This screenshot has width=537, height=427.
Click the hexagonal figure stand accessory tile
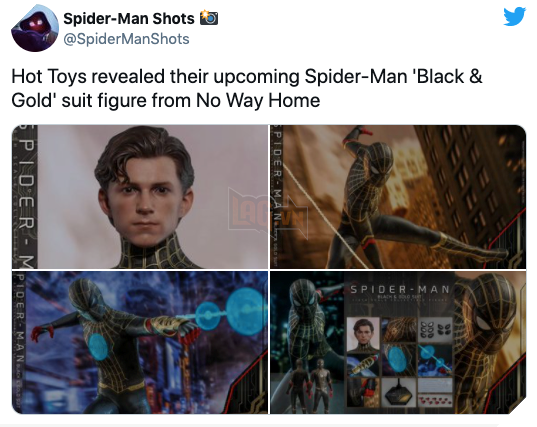[399, 393]
